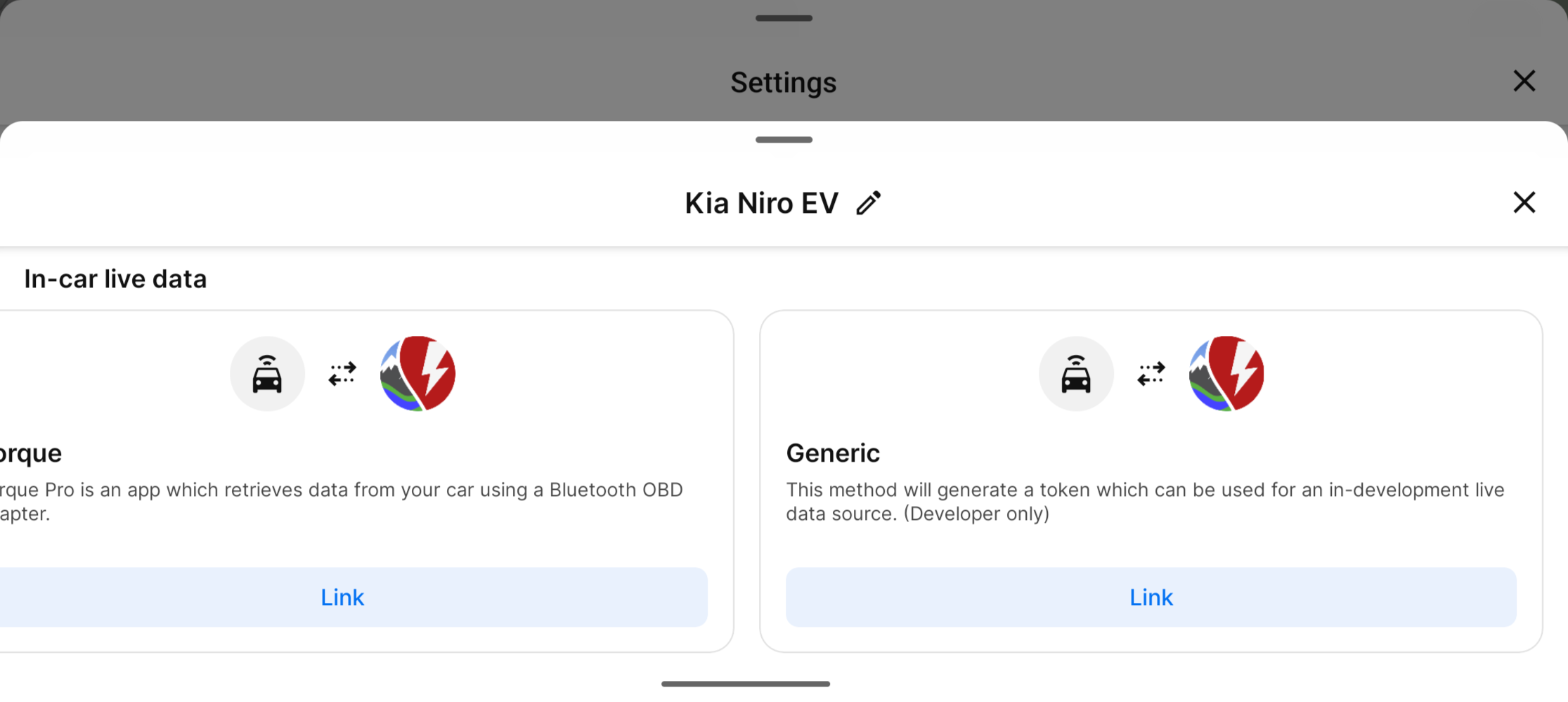
Task: Click the pencil edit icon beside Kia Niro EV
Action: coord(869,203)
